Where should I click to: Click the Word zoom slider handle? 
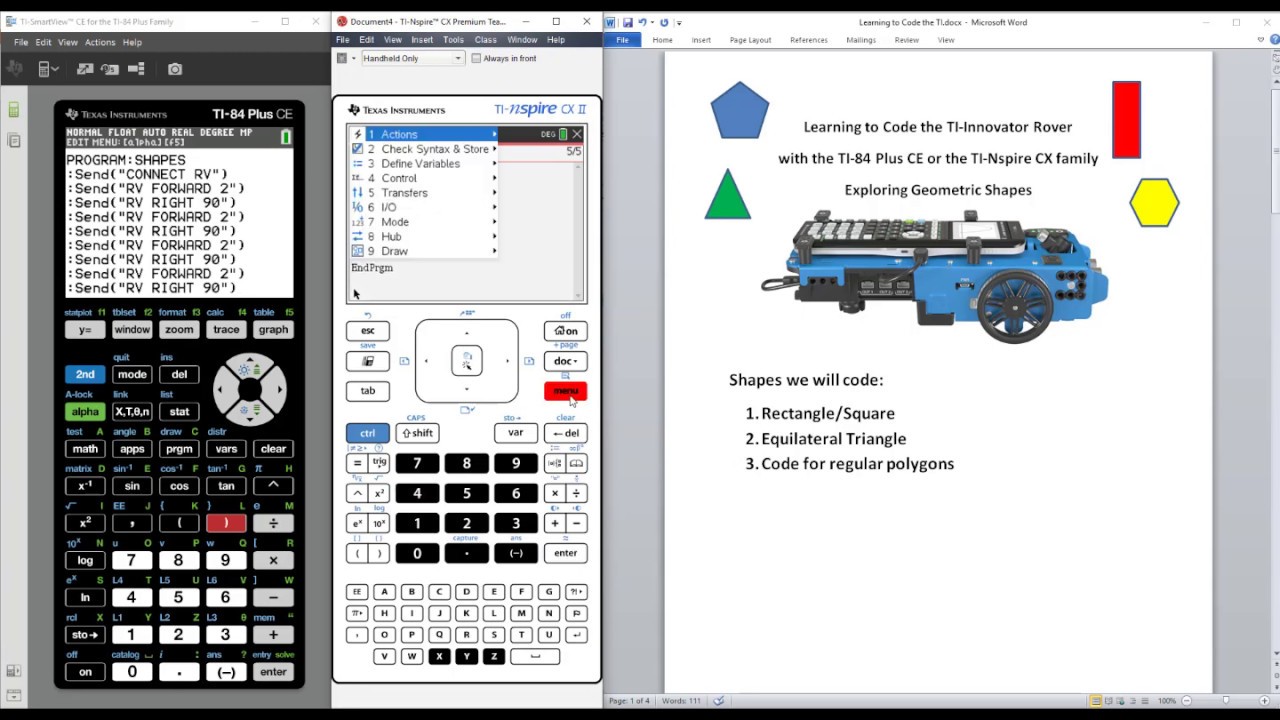(1227, 700)
